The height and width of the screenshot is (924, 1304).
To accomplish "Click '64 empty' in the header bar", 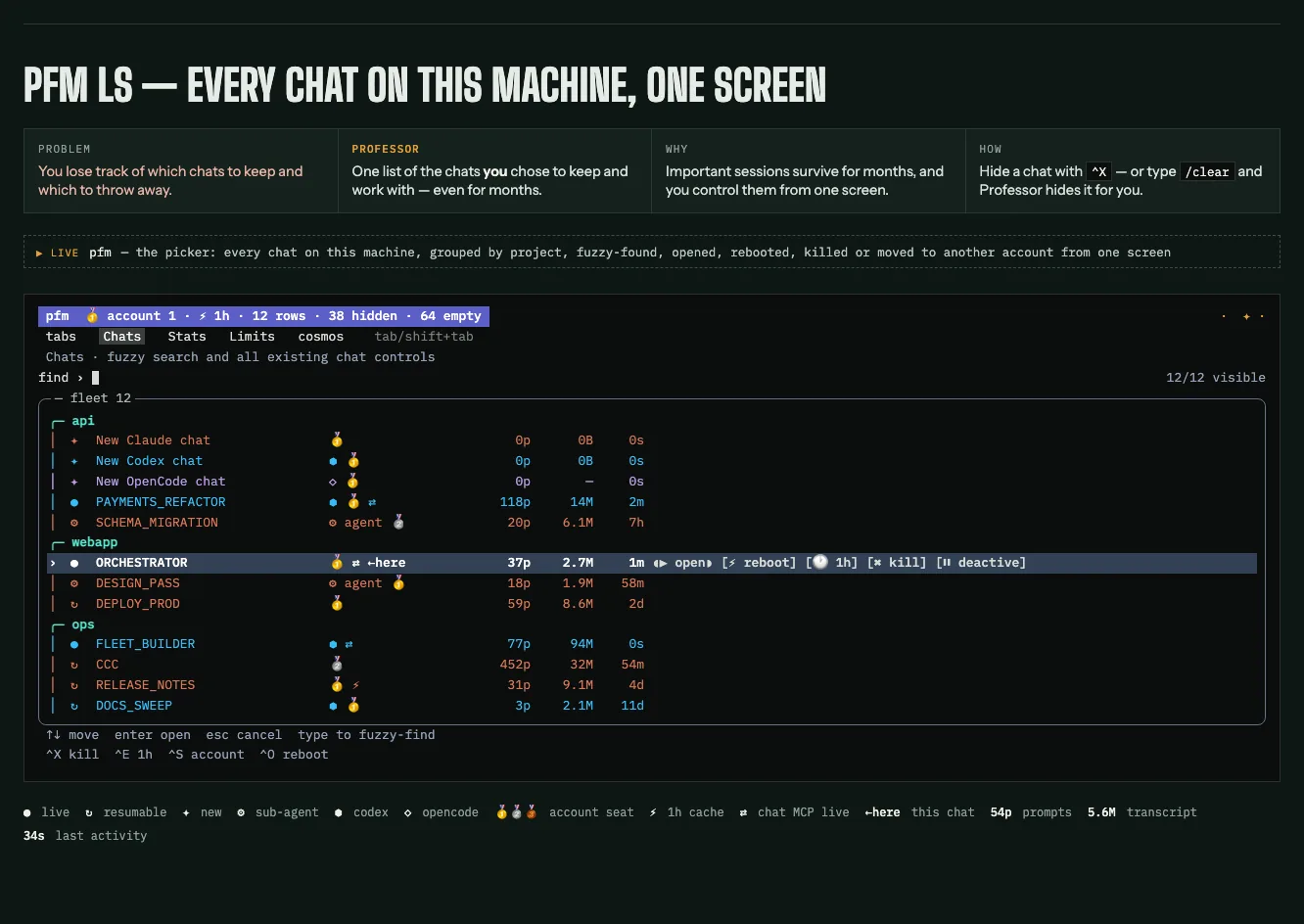I will click(450, 316).
